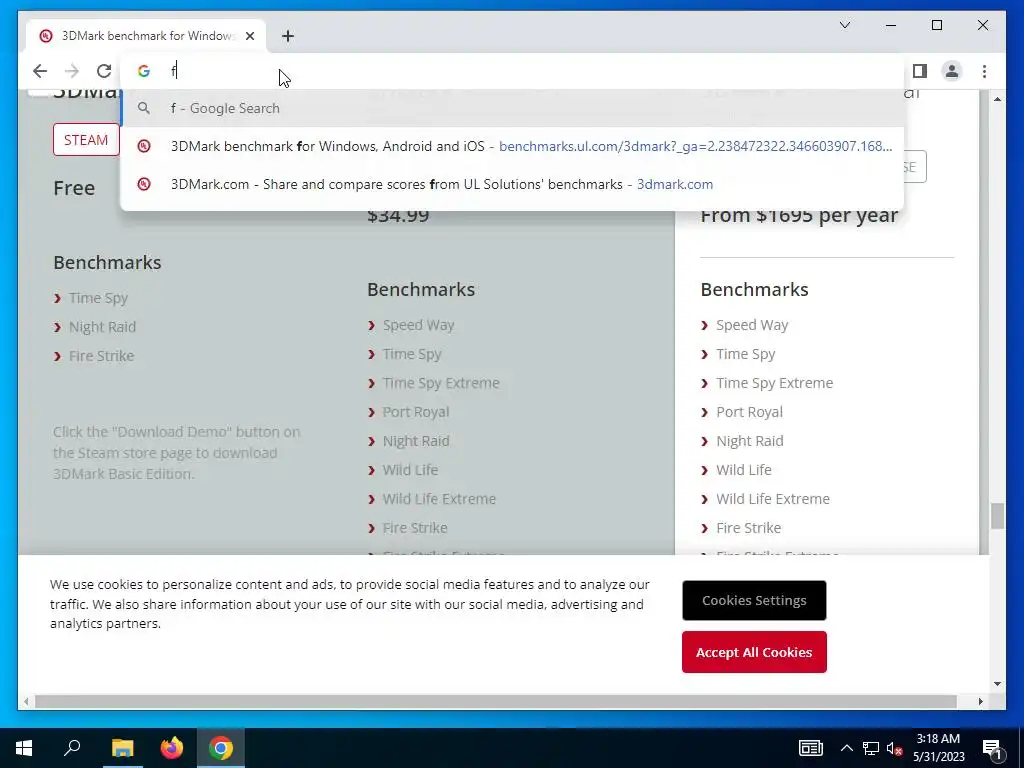Open the tab search chevron in title bar
This screenshot has width=1024, height=768.
(x=844, y=25)
